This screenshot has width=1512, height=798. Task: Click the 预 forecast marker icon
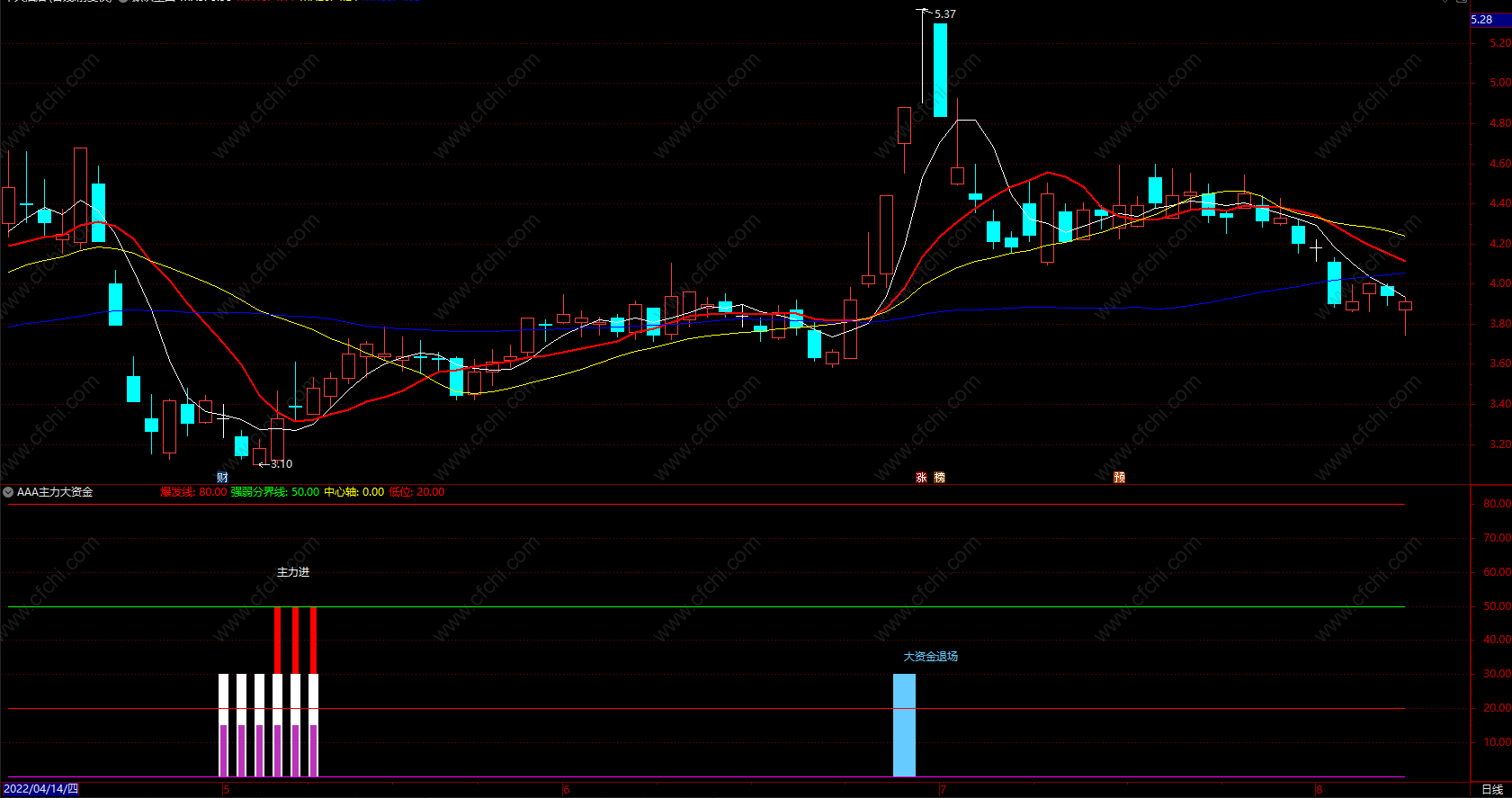pos(1119,477)
